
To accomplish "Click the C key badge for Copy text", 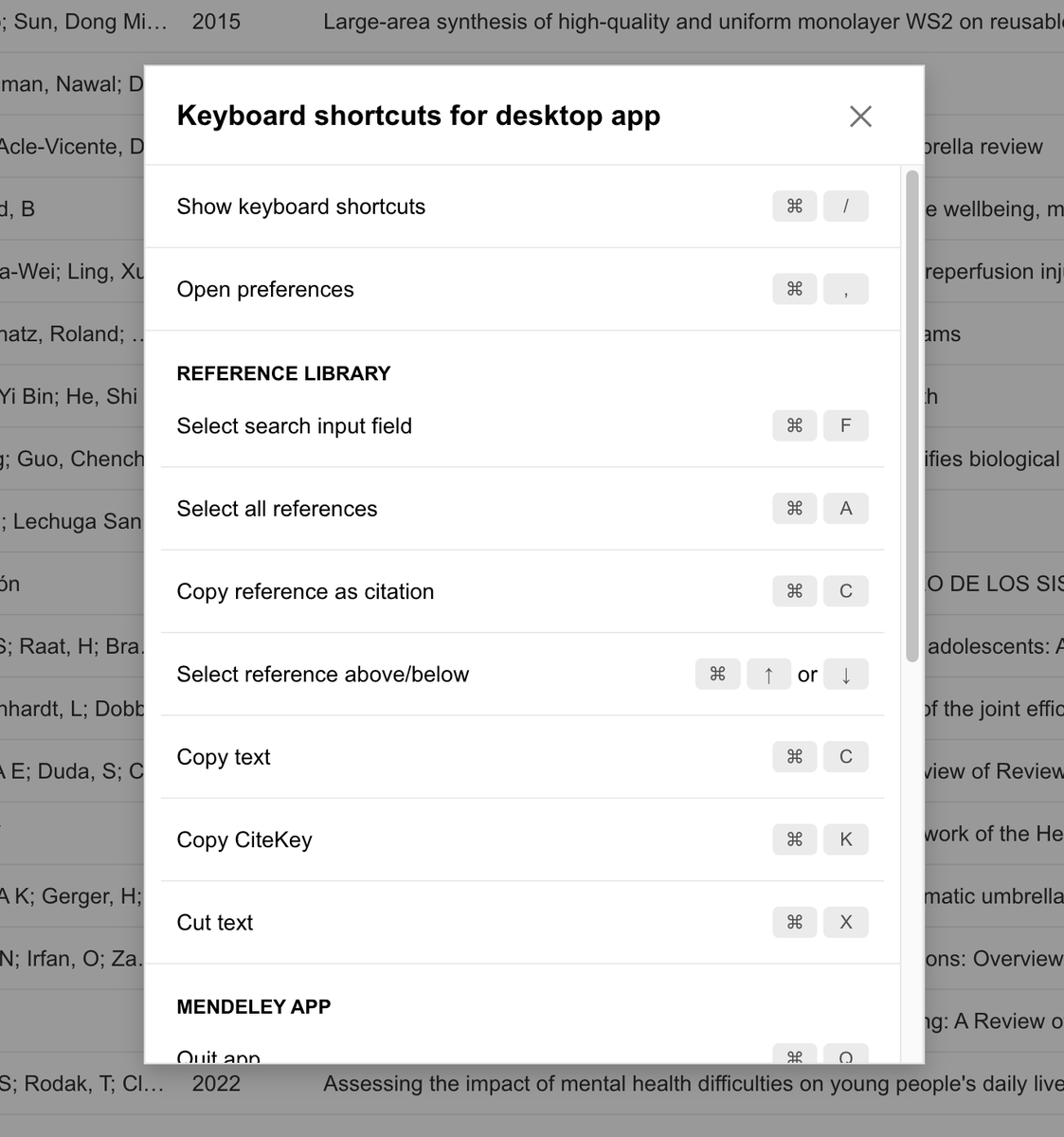I will click(846, 757).
